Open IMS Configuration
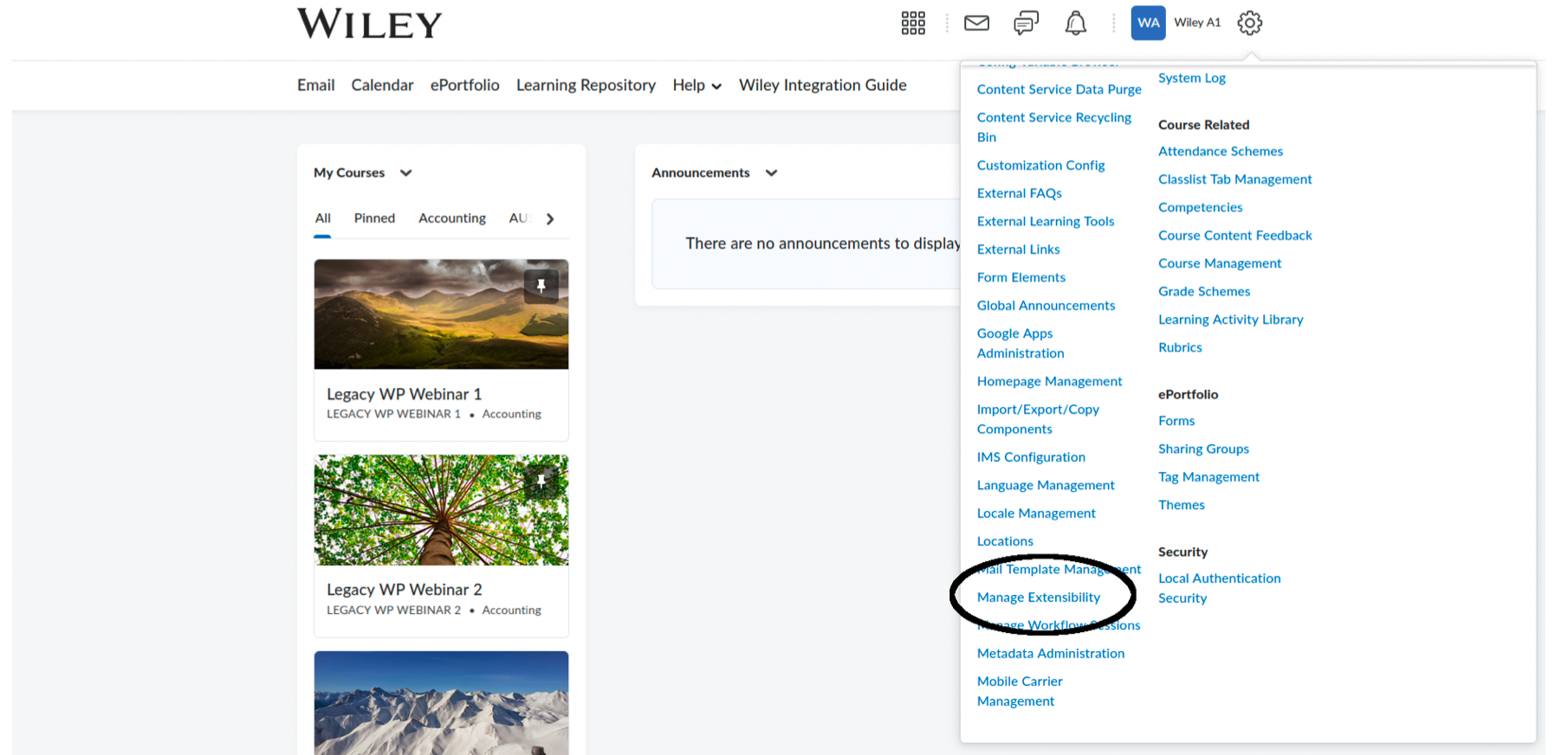This screenshot has width=1568, height=755. pos(1031,457)
